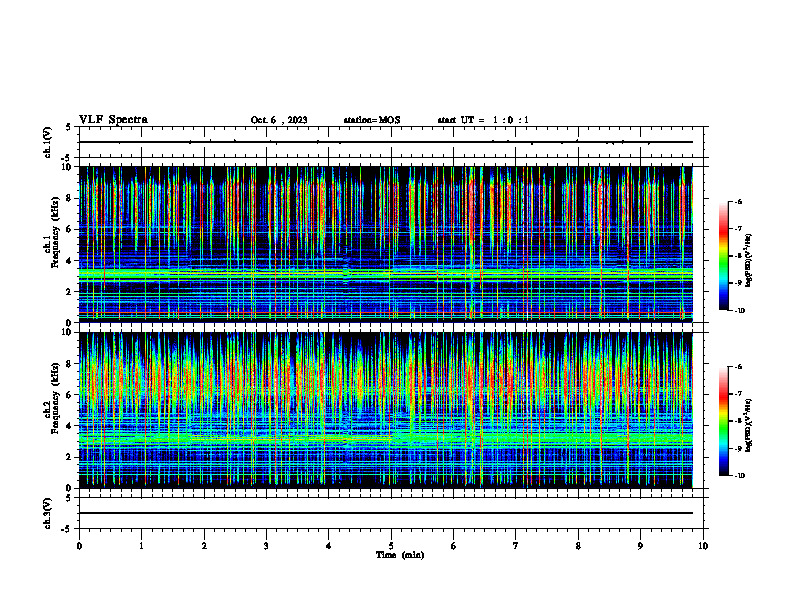Click the "-6" label on ch.1 colorbar
Viewport: 792px width, 612px height.
point(738,202)
